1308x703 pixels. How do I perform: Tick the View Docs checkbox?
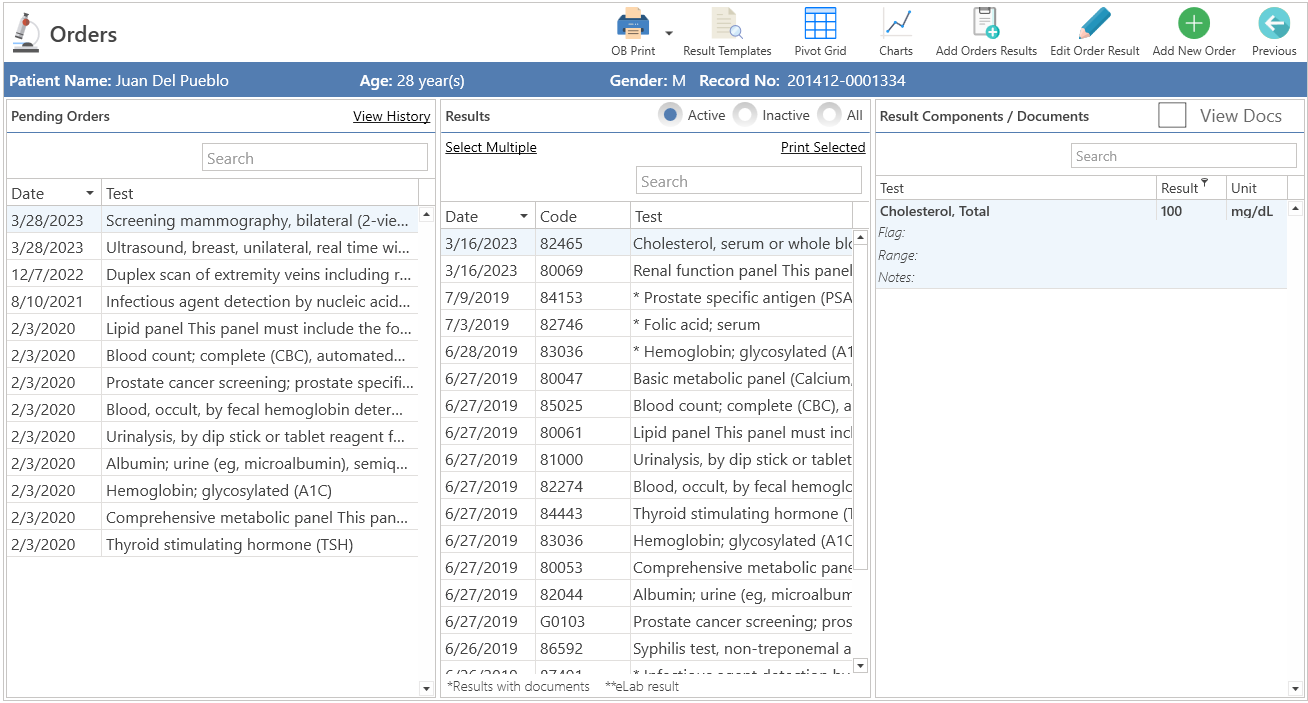[x=1172, y=115]
